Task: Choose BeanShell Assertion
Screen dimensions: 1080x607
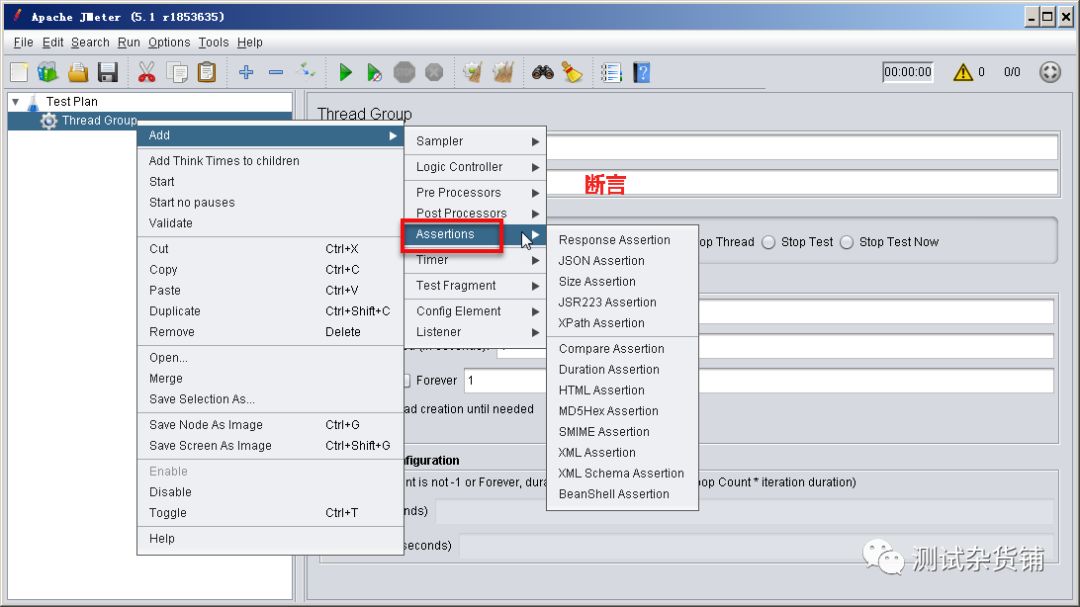Action: tap(622, 494)
